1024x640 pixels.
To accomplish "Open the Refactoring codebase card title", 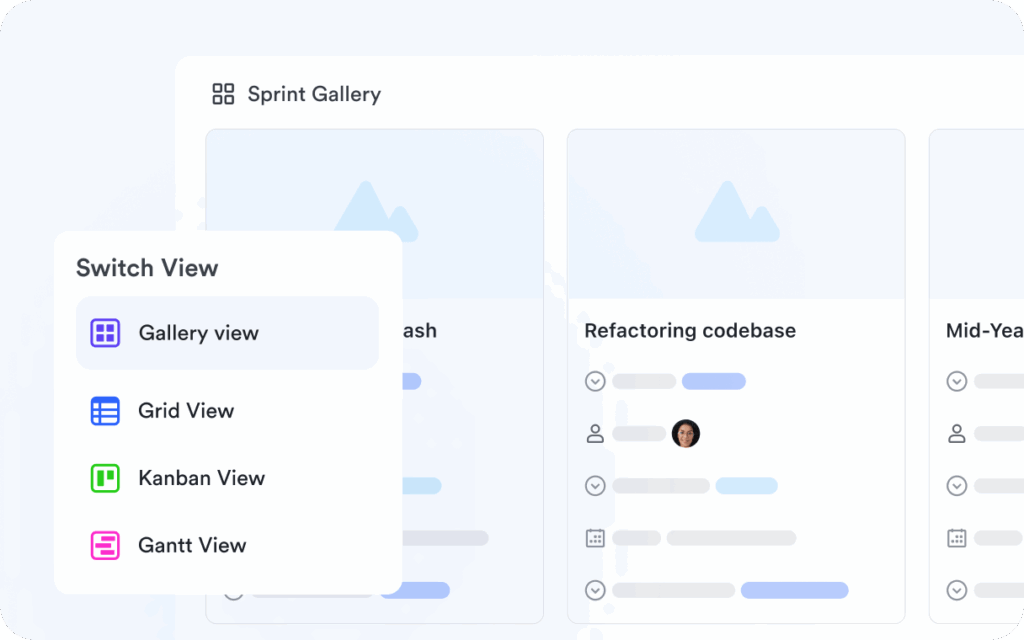I will (689, 330).
